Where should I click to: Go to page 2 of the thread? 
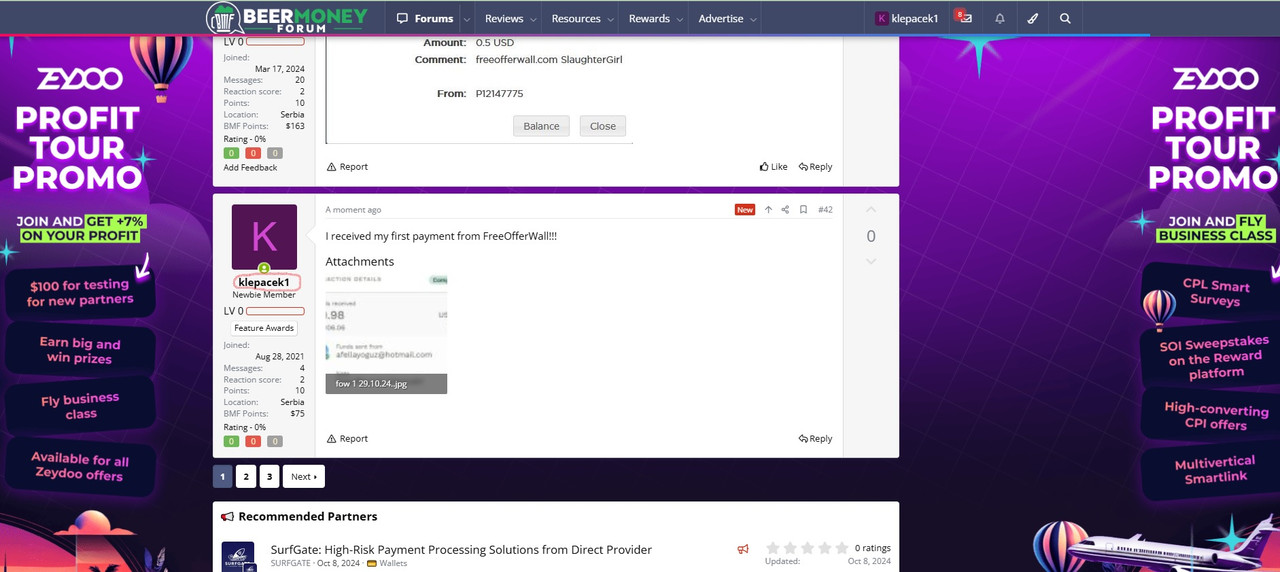[246, 476]
